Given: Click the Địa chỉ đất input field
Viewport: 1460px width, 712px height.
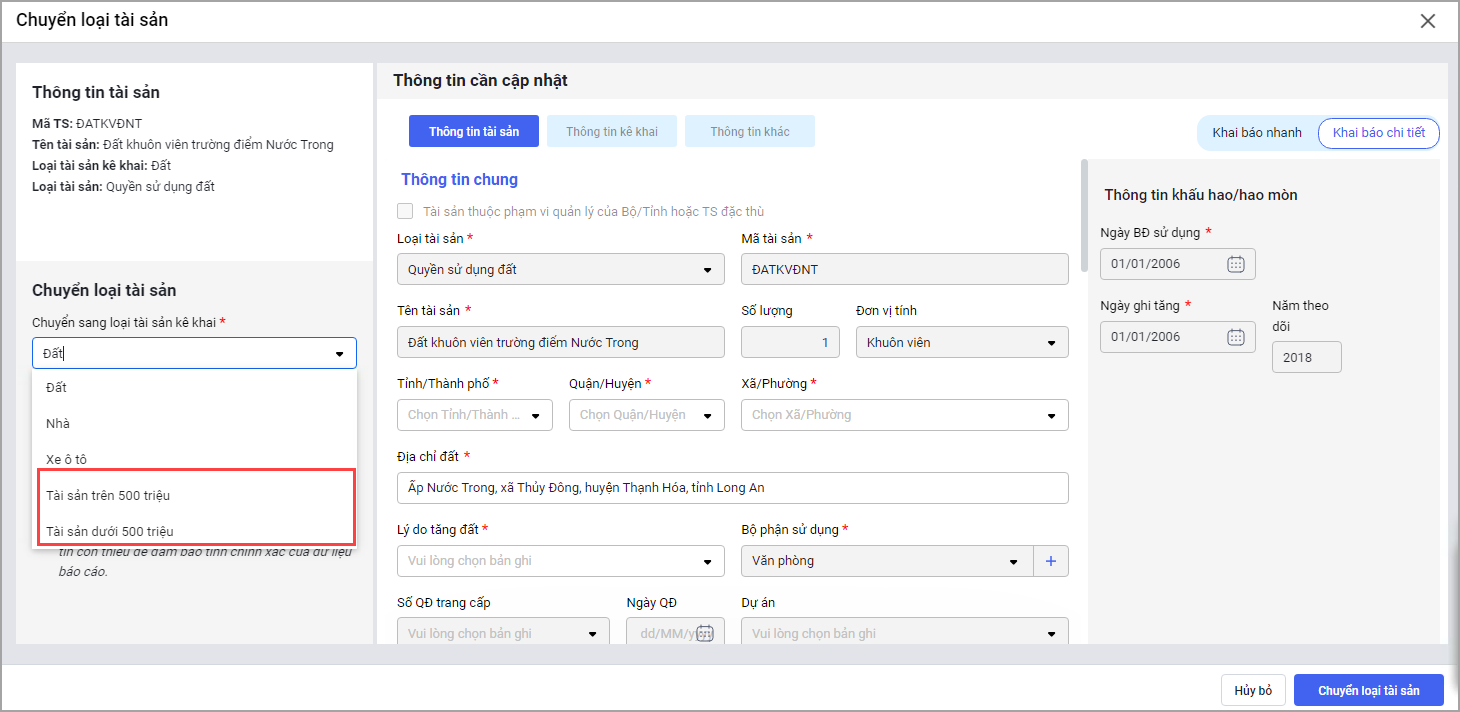Looking at the screenshot, I should coord(732,488).
